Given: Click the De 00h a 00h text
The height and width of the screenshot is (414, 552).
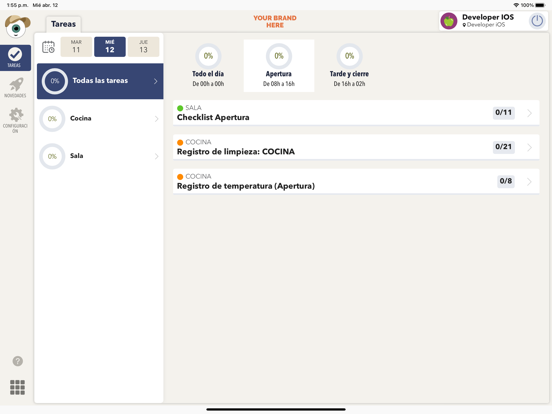Looking at the screenshot, I should click(x=208, y=84).
